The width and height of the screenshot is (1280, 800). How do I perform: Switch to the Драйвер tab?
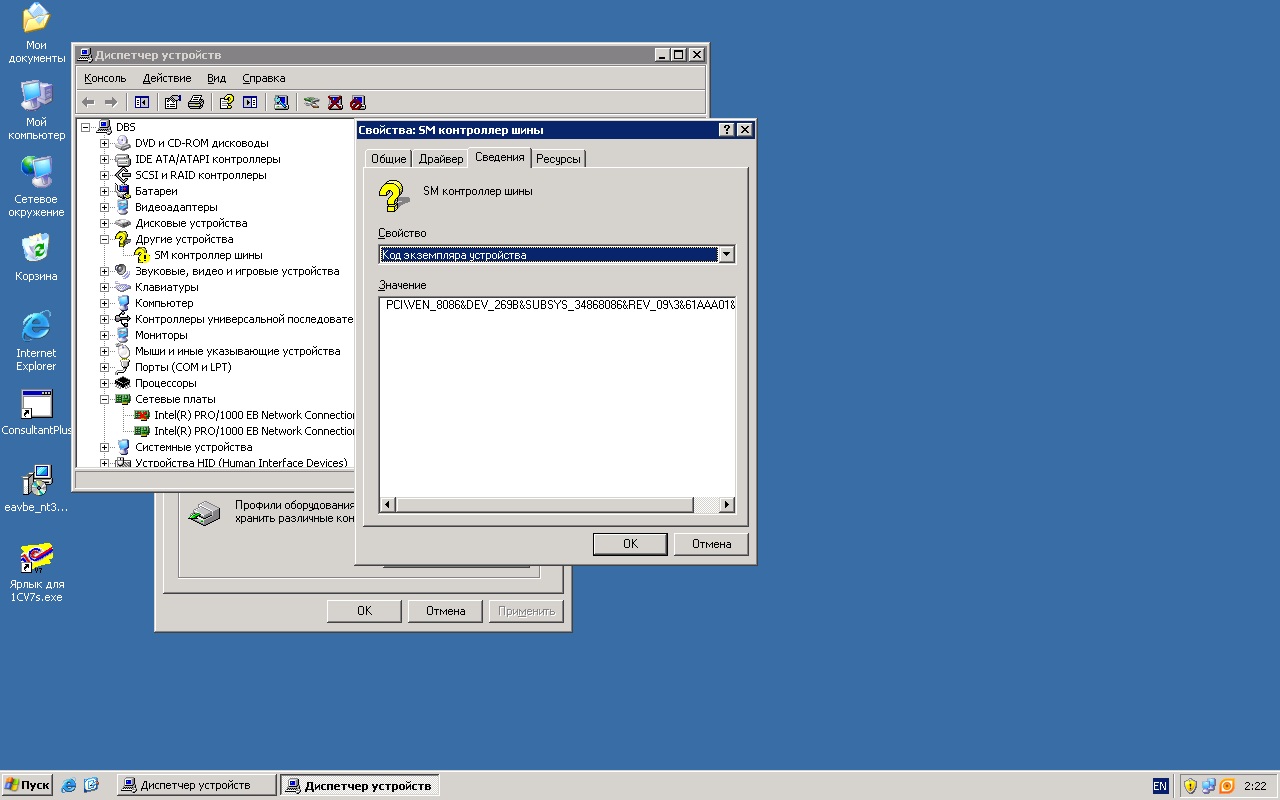(x=441, y=159)
